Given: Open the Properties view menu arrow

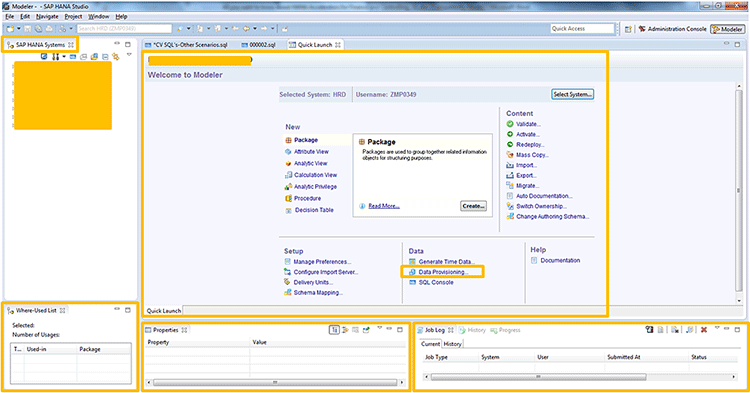Looking at the screenshot, I should click(379, 328).
